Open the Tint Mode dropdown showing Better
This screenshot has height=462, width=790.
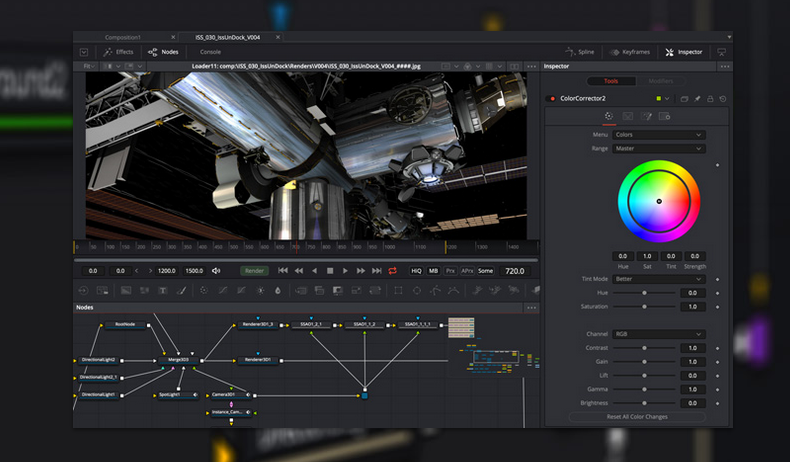coord(659,279)
